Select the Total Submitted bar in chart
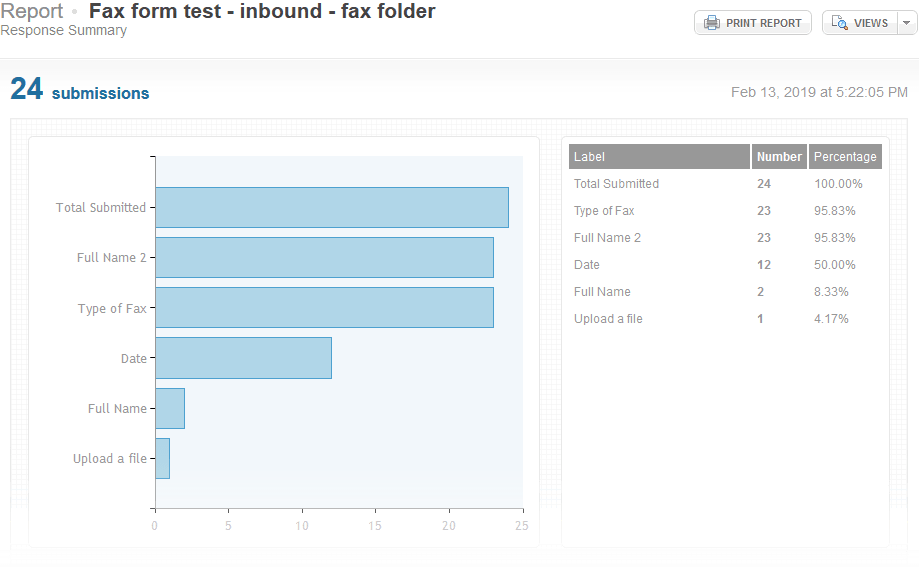Viewport: 919px width, 567px height. click(332, 208)
